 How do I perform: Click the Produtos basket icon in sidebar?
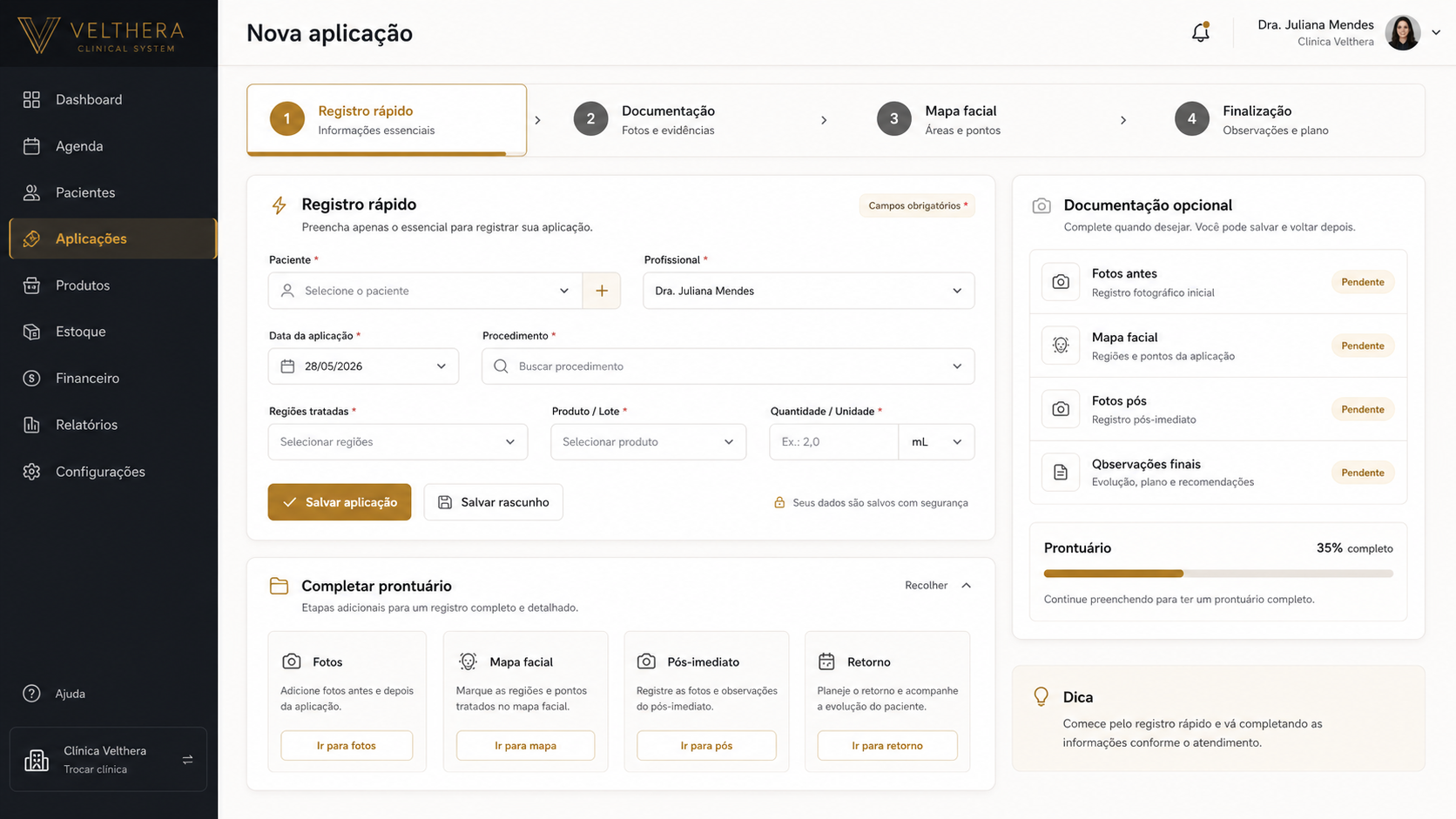[31, 285]
